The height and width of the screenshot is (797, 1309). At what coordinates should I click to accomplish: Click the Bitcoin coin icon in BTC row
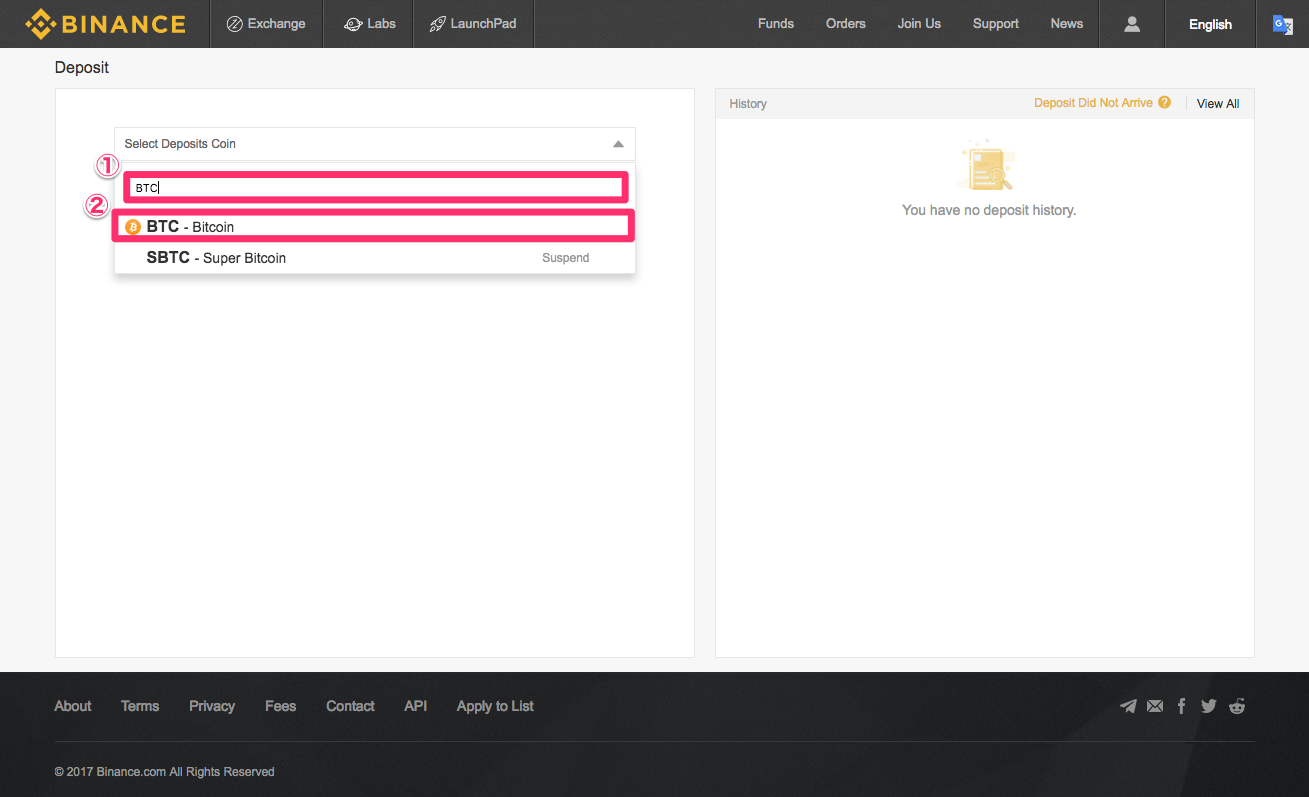click(133, 227)
